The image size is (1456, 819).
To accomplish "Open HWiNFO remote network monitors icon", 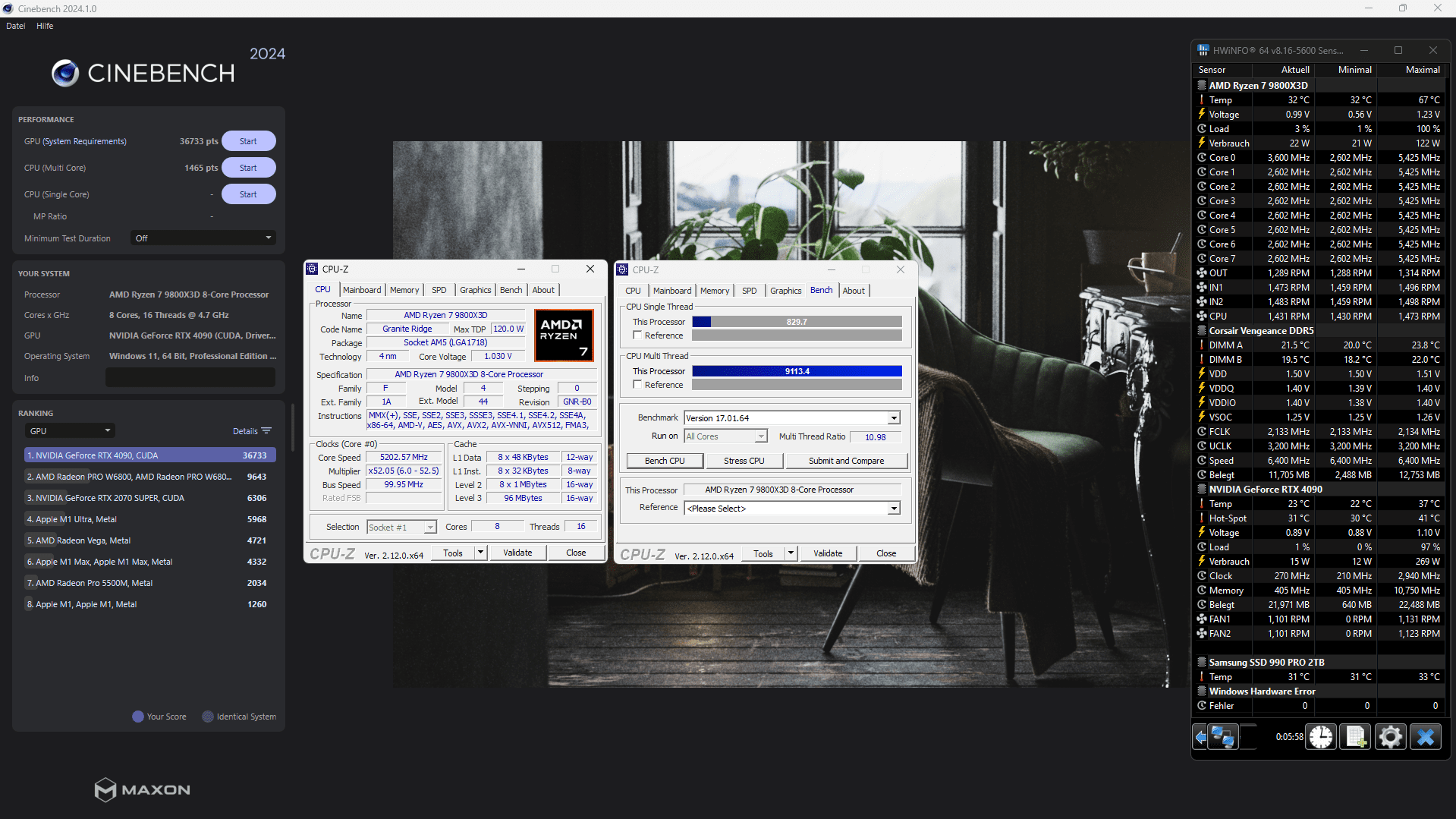I will point(1222,736).
